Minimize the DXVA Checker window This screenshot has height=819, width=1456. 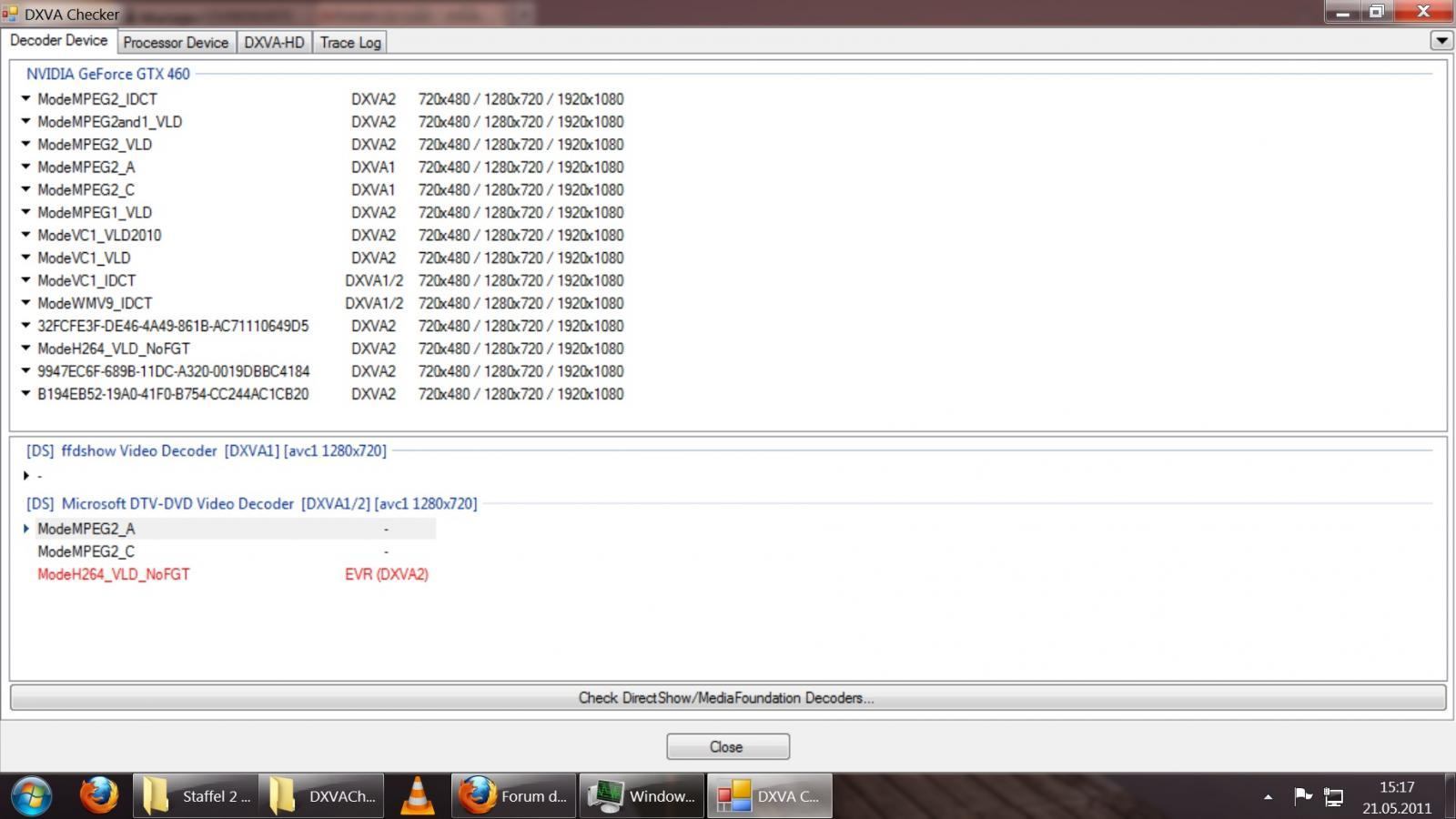(x=1342, y=12)
